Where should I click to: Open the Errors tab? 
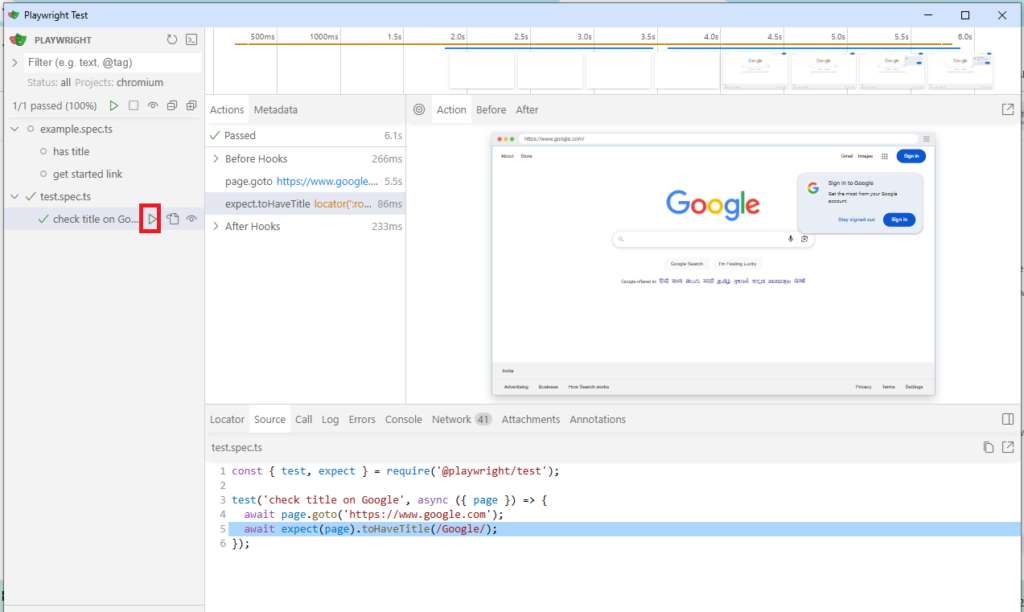tap(362, 419)
